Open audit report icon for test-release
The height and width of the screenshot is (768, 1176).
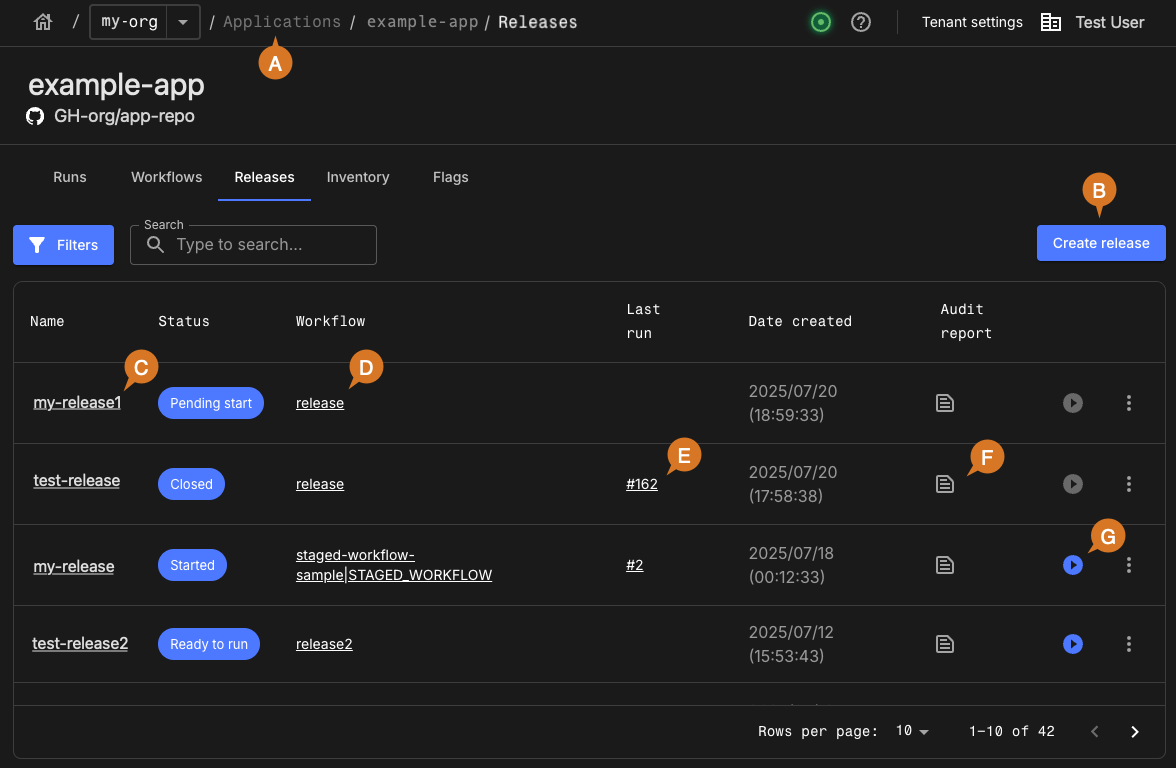point(945,484)
